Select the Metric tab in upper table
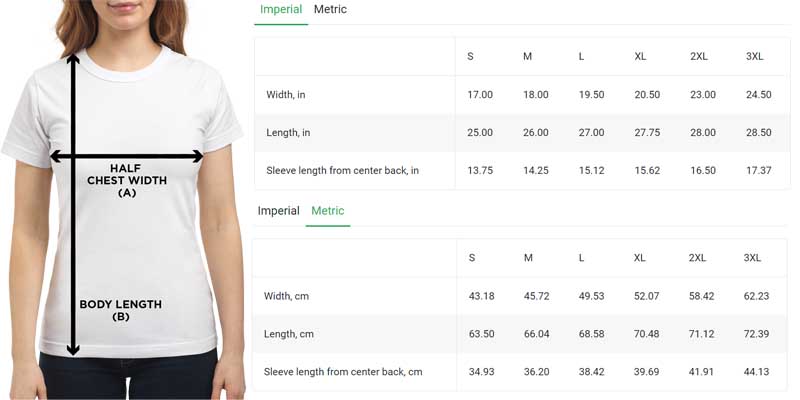The width and height of the screenshot is (800, 400). pos(330,9)
